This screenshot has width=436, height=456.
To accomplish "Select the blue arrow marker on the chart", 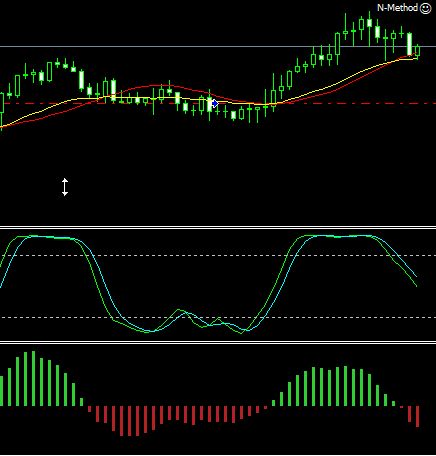I will point(215,103).
